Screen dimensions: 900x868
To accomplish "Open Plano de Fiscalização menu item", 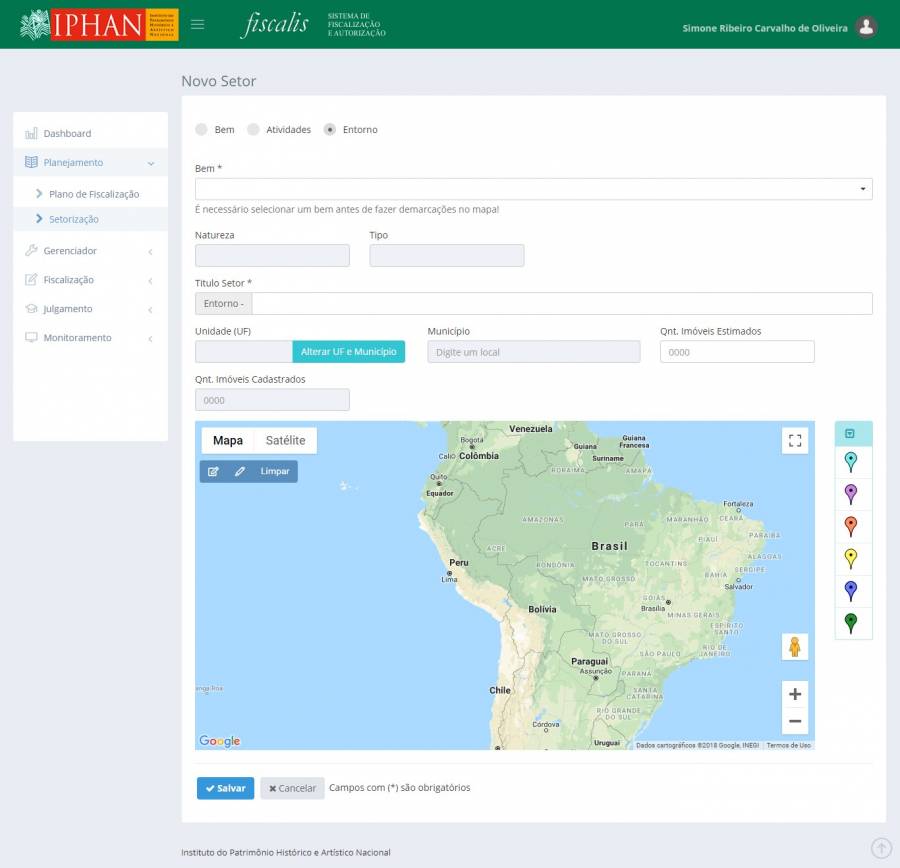I will pyautogui.click(x=94, y=194).
